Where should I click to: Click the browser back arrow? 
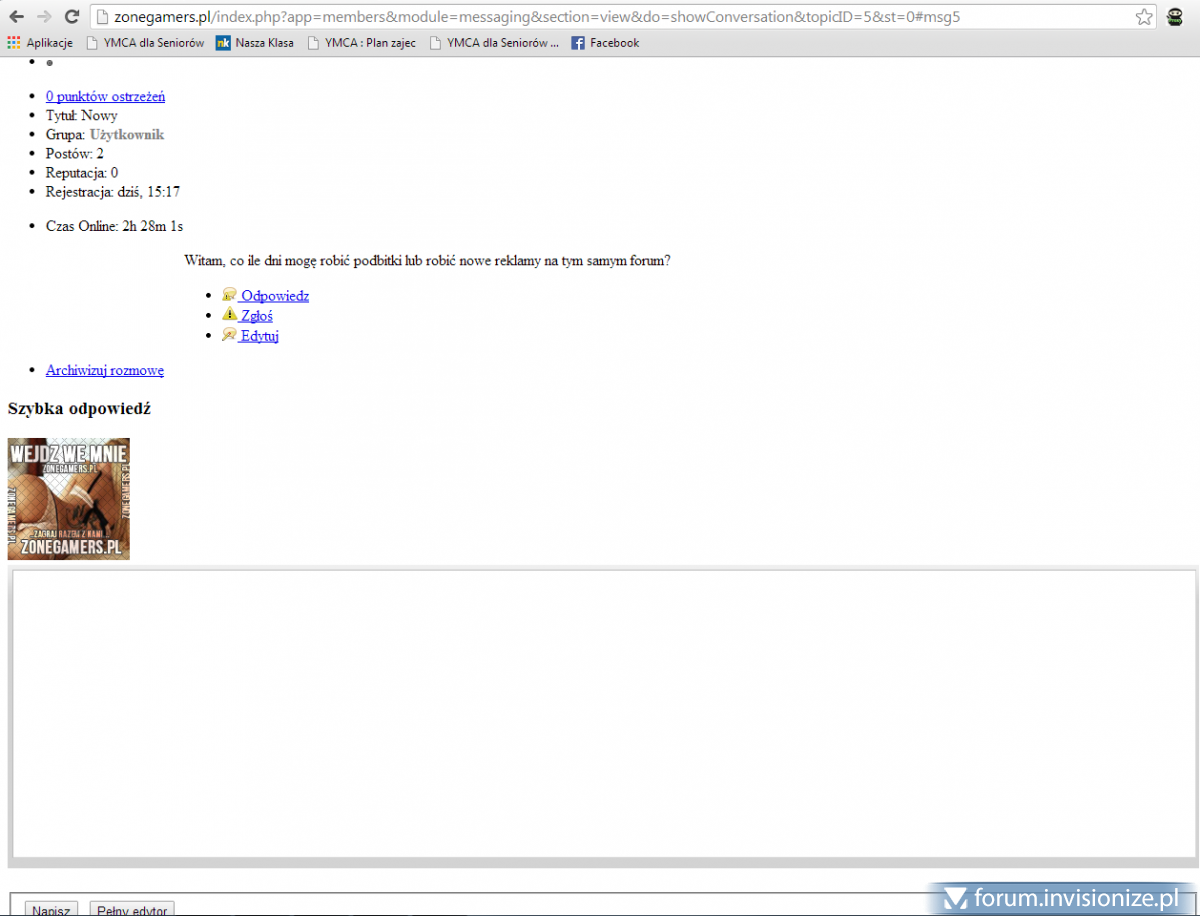click(17, 16)
